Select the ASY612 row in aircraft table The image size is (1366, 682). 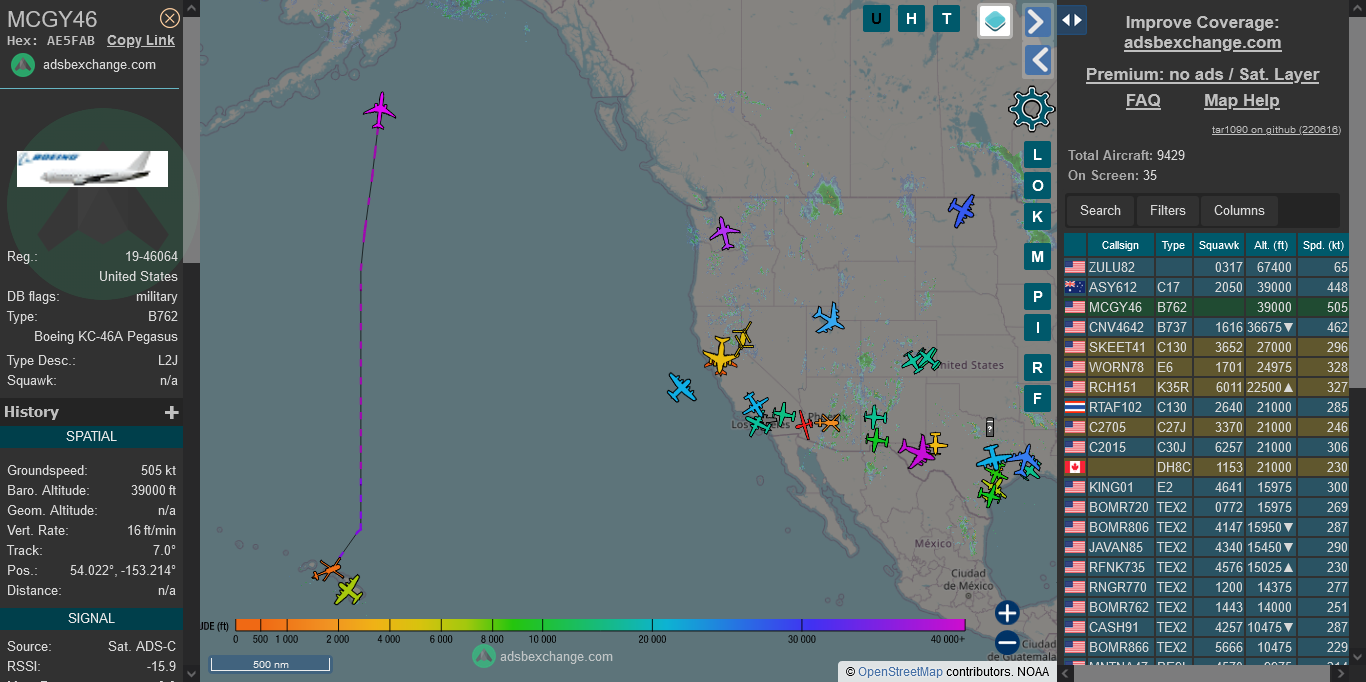coord(1206,287)
